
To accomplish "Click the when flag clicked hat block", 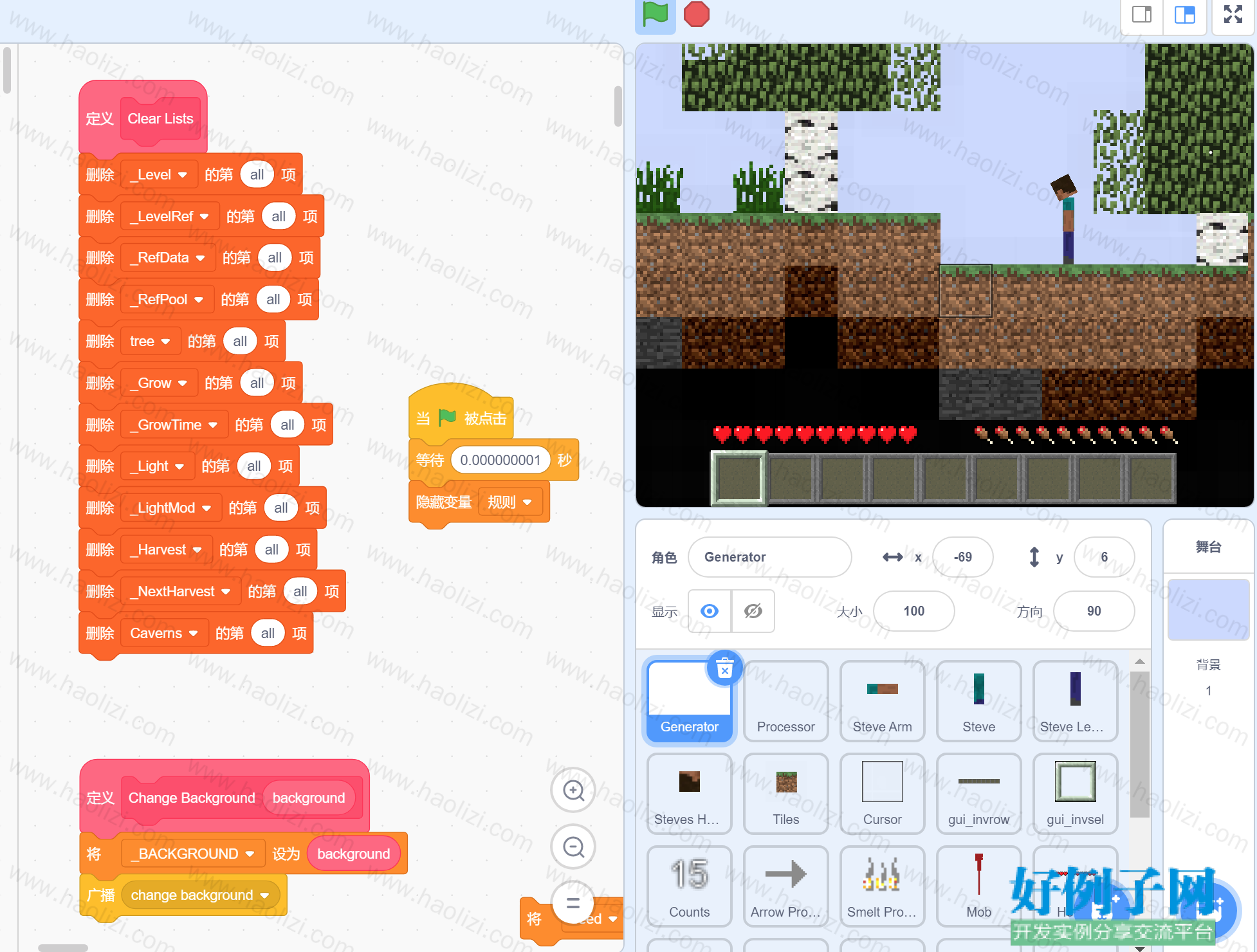I will click(x=461, y=415).
